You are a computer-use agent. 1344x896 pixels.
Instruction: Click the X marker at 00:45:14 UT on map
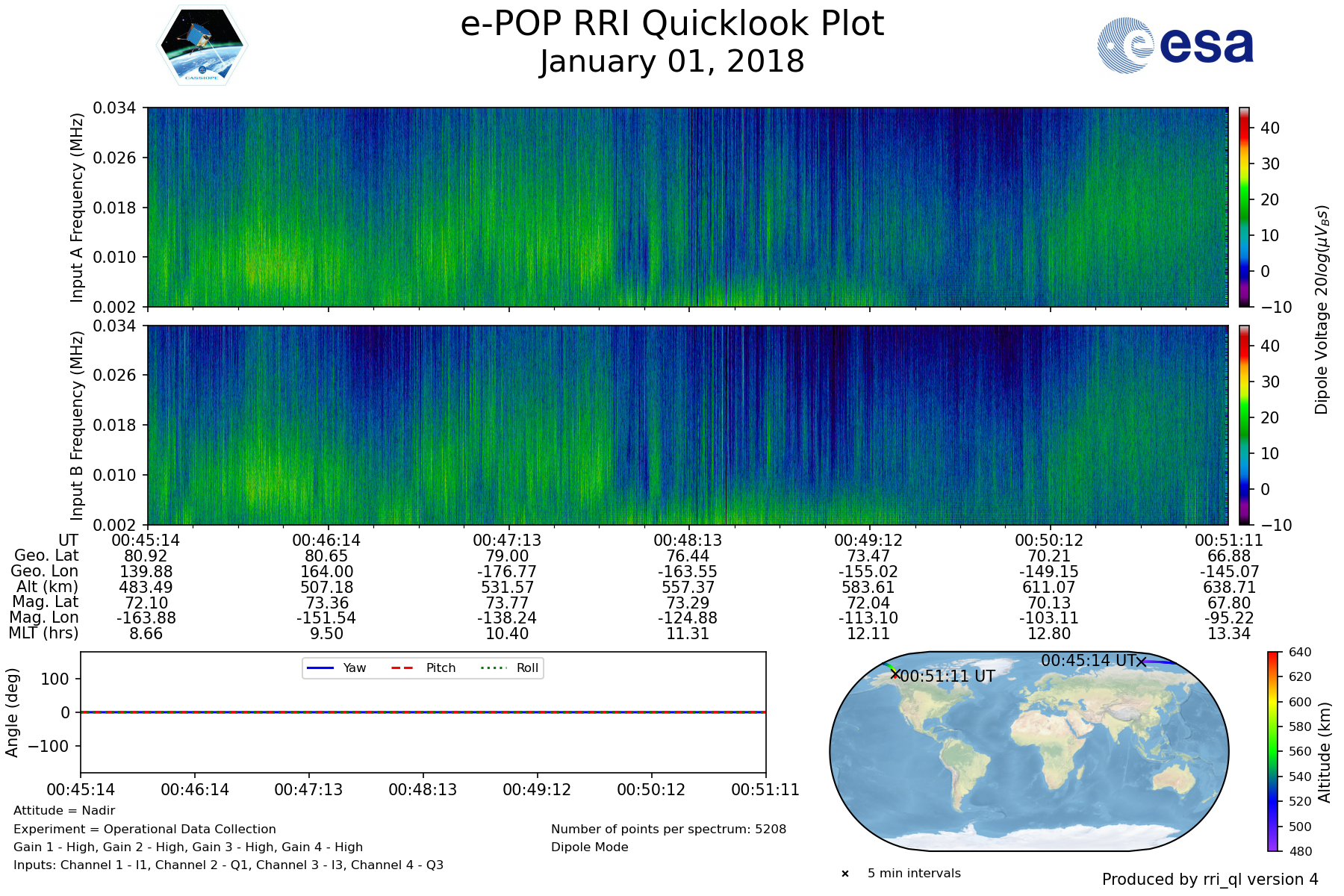(x=1141, y=662)
